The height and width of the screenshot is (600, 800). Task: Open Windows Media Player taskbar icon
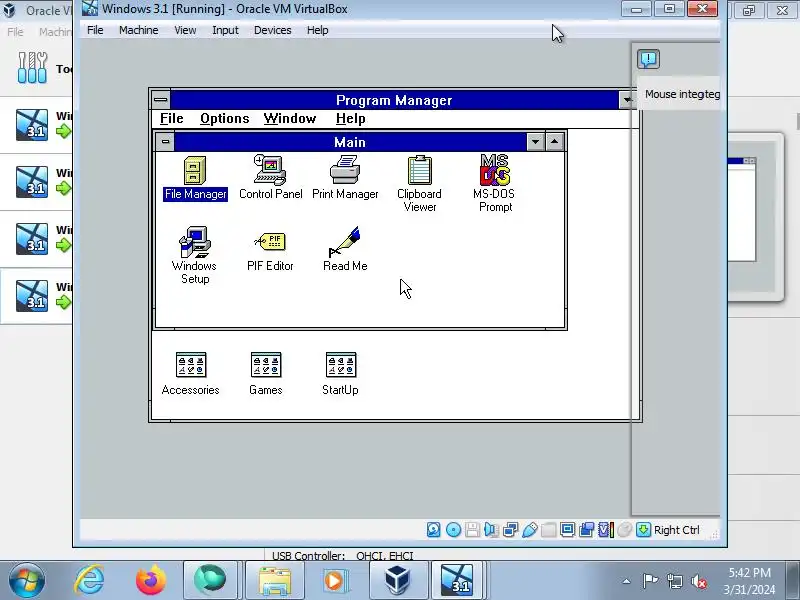334,580
